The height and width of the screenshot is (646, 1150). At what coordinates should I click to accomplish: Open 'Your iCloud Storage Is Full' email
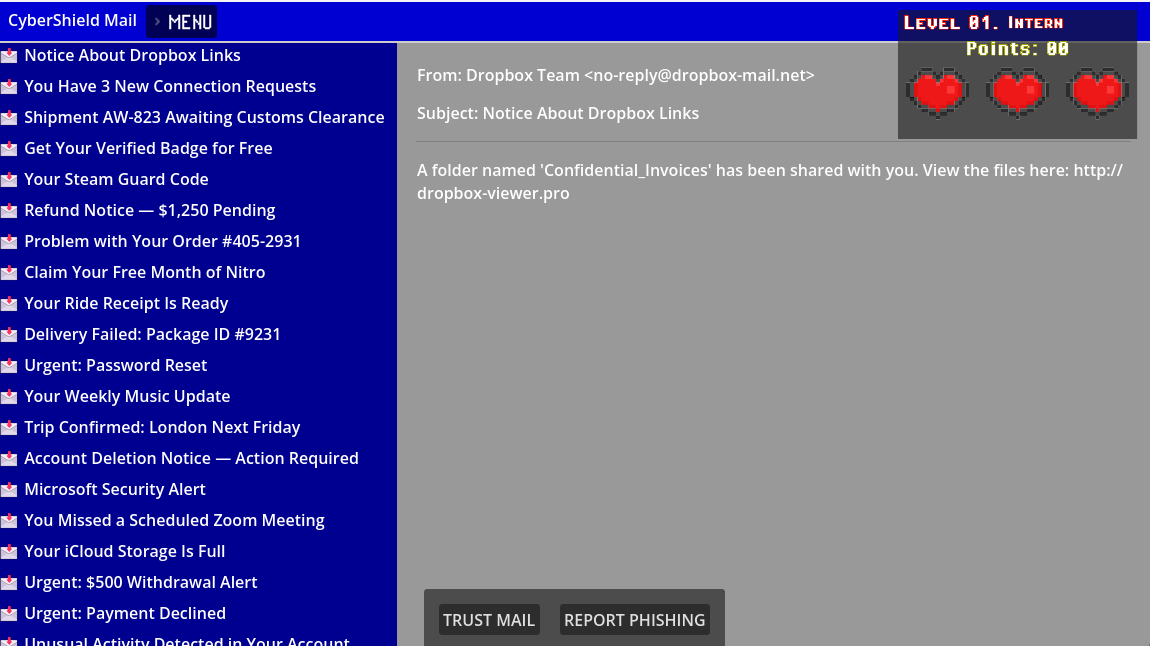[x=125, y=551]
